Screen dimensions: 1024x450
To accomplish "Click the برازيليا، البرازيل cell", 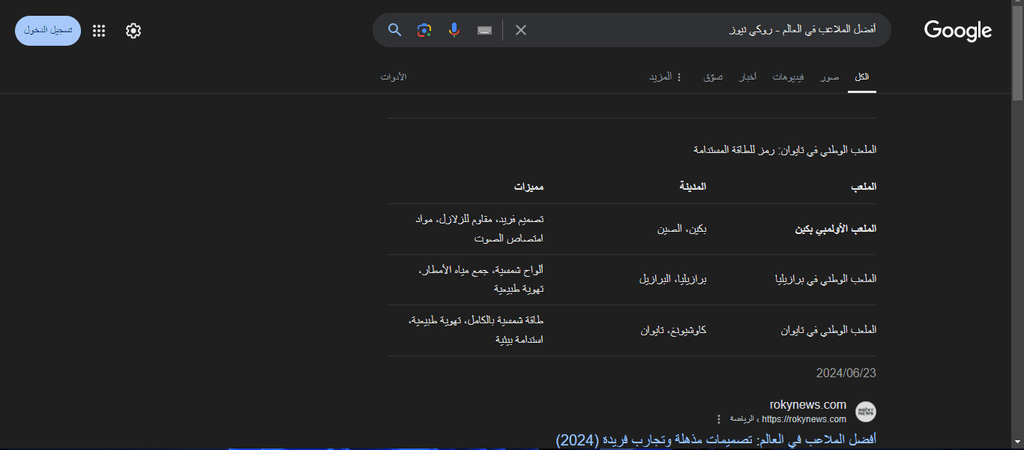I will [x=673, y=280].
